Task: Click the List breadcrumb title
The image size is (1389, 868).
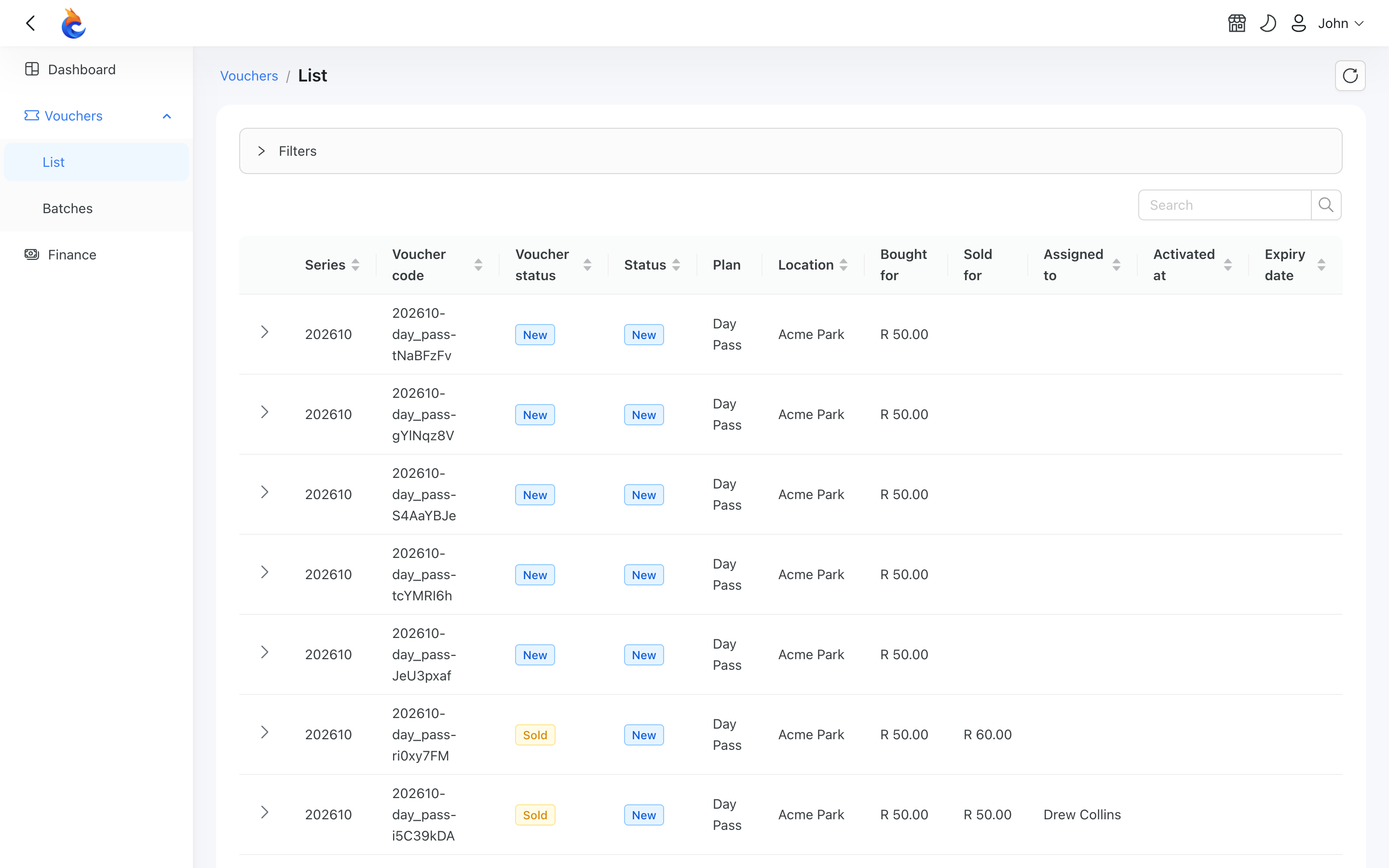Action: [x=312, y=76]
